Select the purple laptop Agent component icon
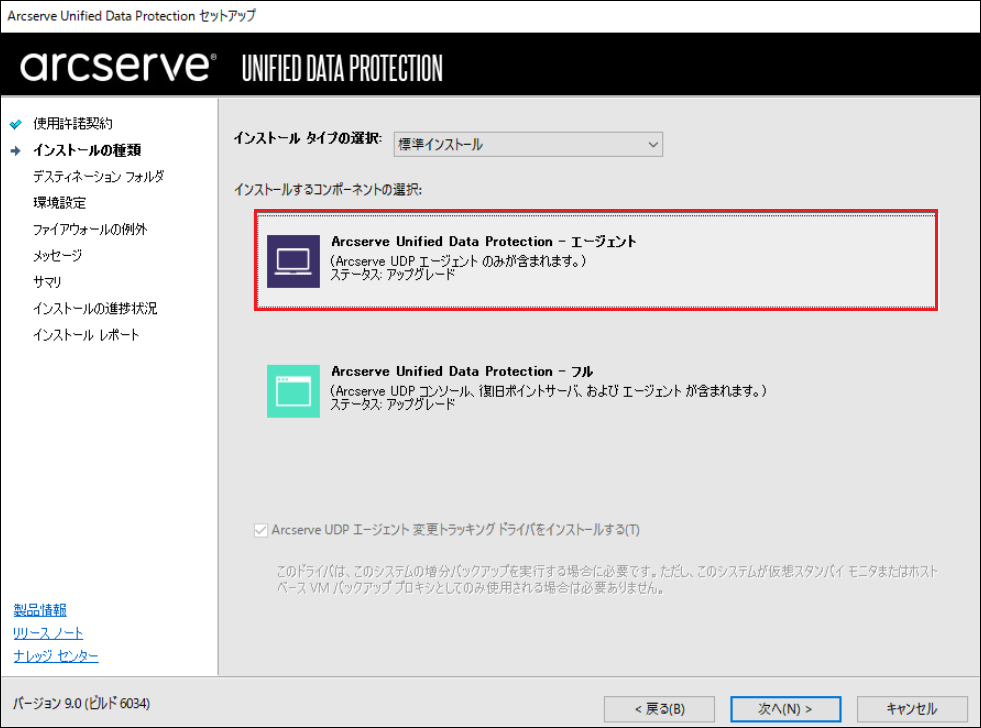This screenshot has height=728, width=981. tap(293, 261)
